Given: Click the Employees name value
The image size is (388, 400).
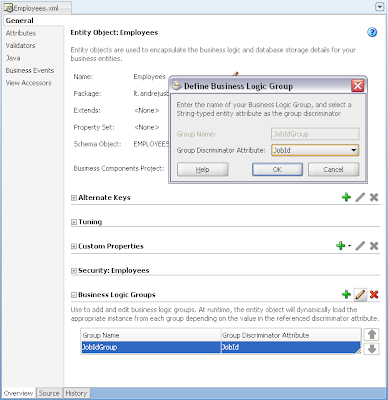Looking at the screenshot, I should pos(149,77).
